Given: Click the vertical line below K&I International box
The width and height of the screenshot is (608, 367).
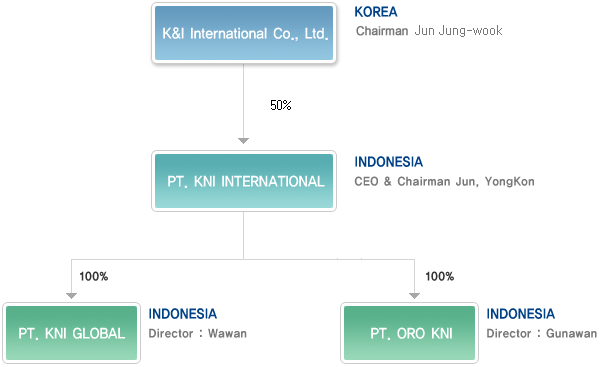Looking at the screenshot, I should (244, 100).
